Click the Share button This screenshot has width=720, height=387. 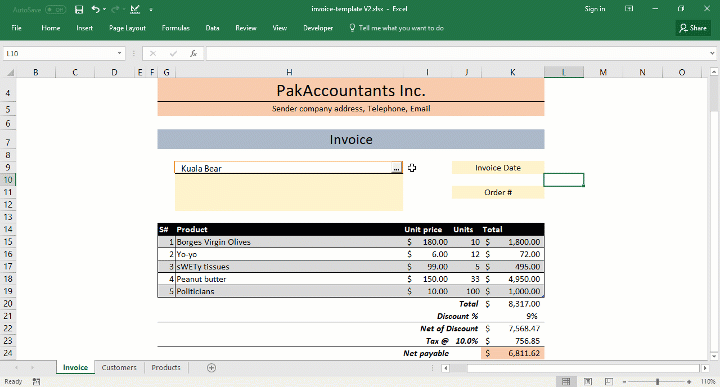click(x=693, y=28)
